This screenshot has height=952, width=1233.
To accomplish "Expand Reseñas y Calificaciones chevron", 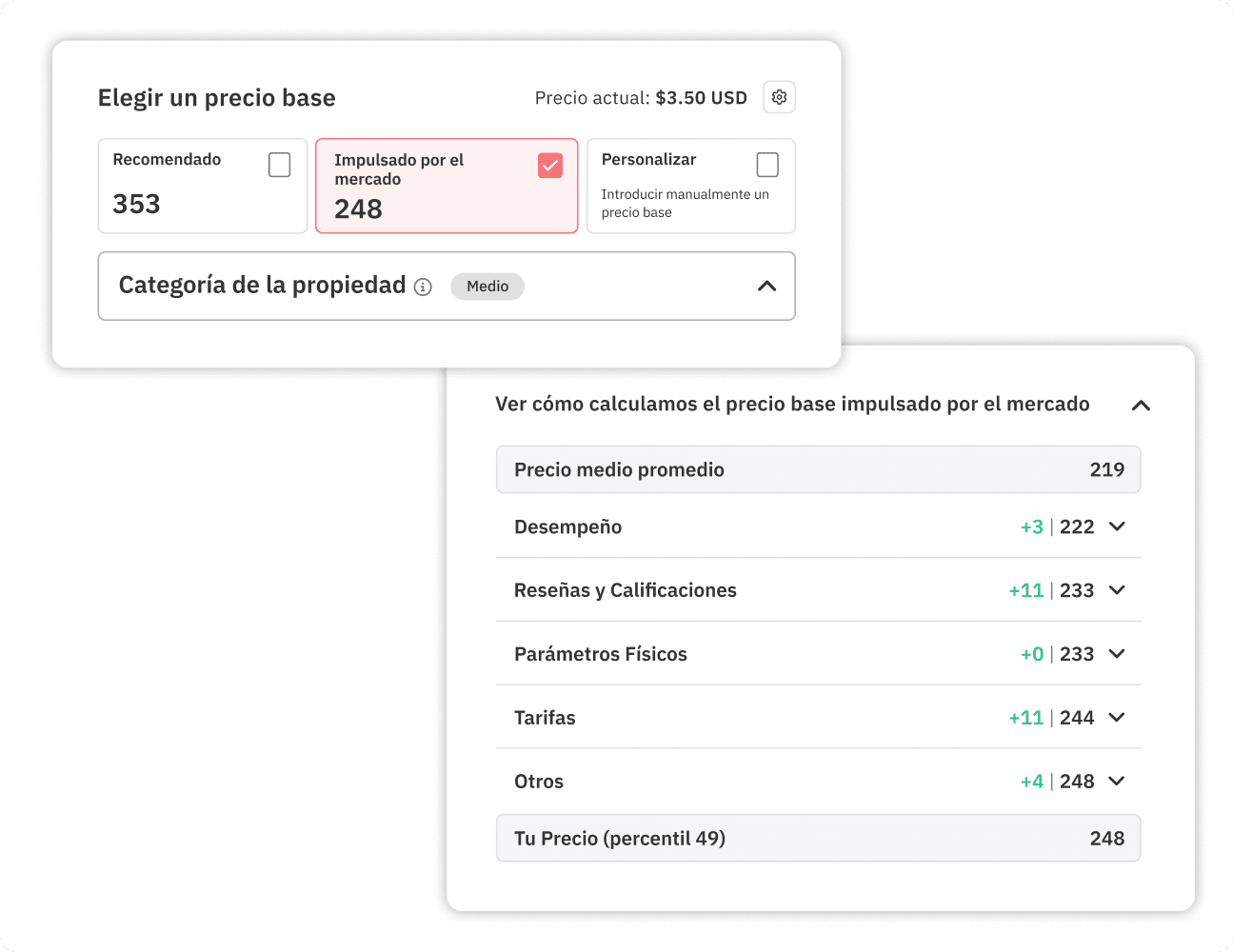I will pyautogui.click(x=1117, y=590).
